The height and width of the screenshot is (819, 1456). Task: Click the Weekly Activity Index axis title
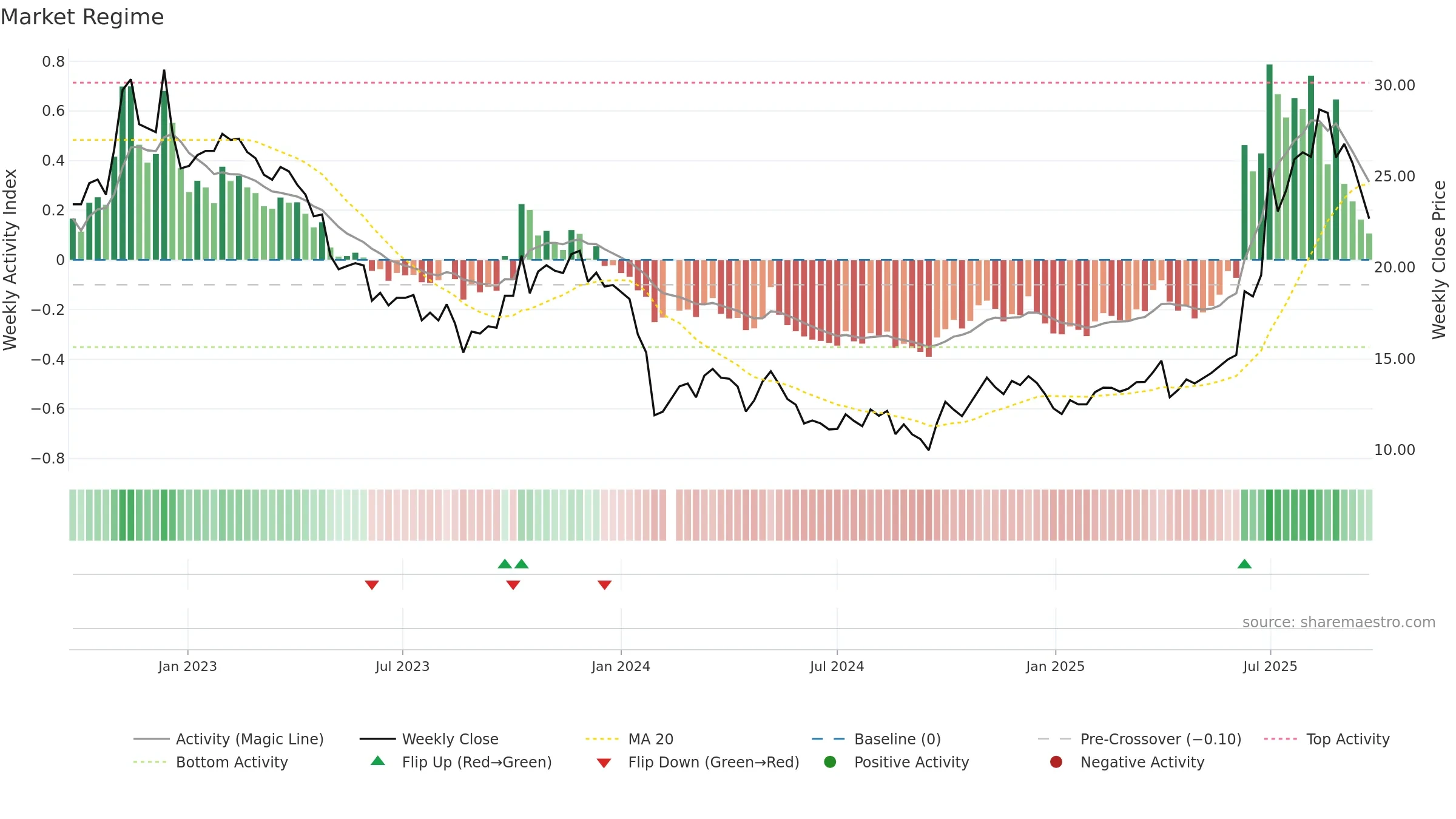(10, 260)
